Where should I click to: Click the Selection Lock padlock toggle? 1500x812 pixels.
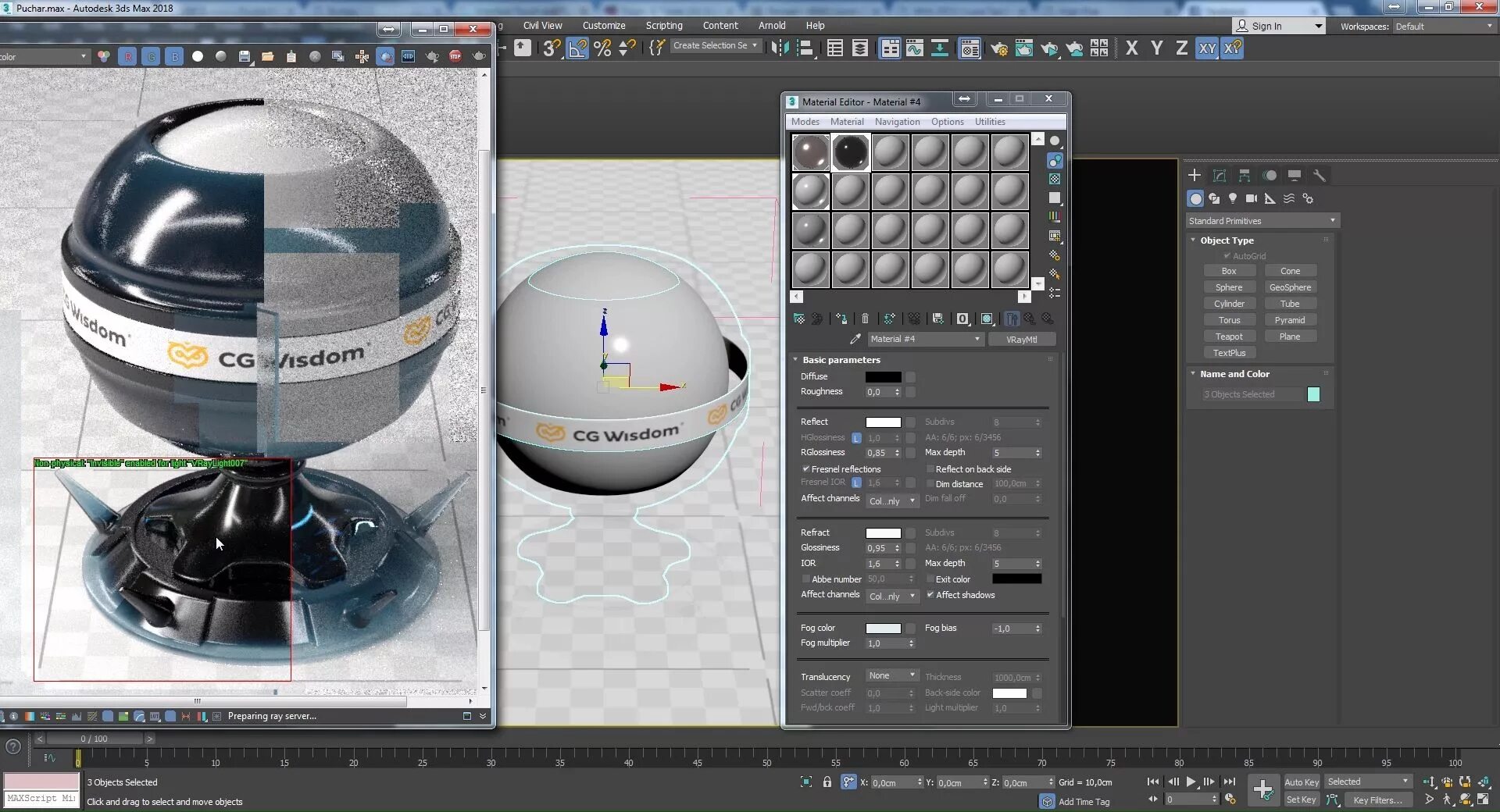click(827, 782)
